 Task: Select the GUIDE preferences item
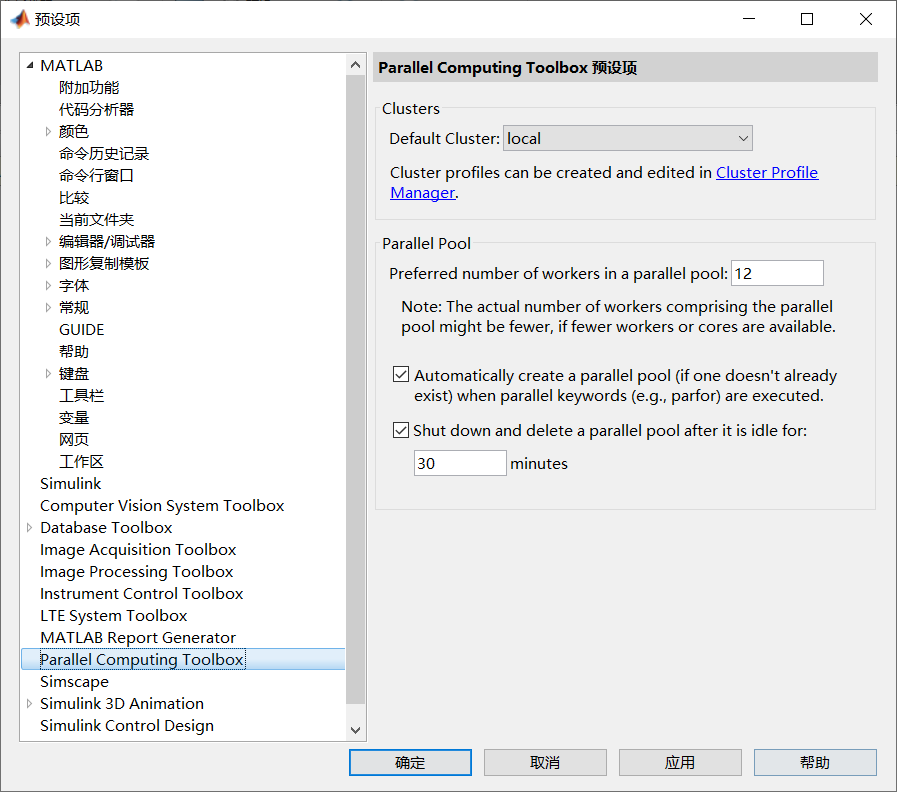pyautogui.click(x=81, y=329)
